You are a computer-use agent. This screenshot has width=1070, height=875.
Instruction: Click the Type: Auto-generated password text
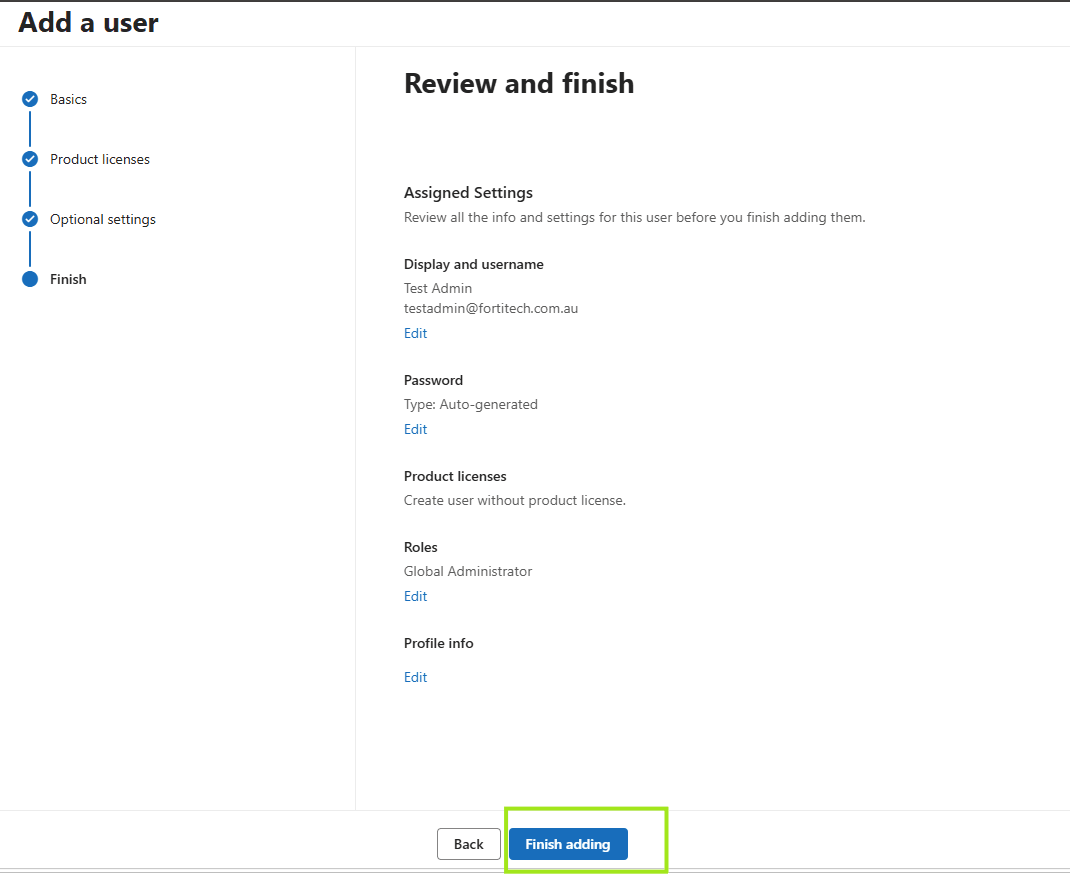click(x=471, y=405)
